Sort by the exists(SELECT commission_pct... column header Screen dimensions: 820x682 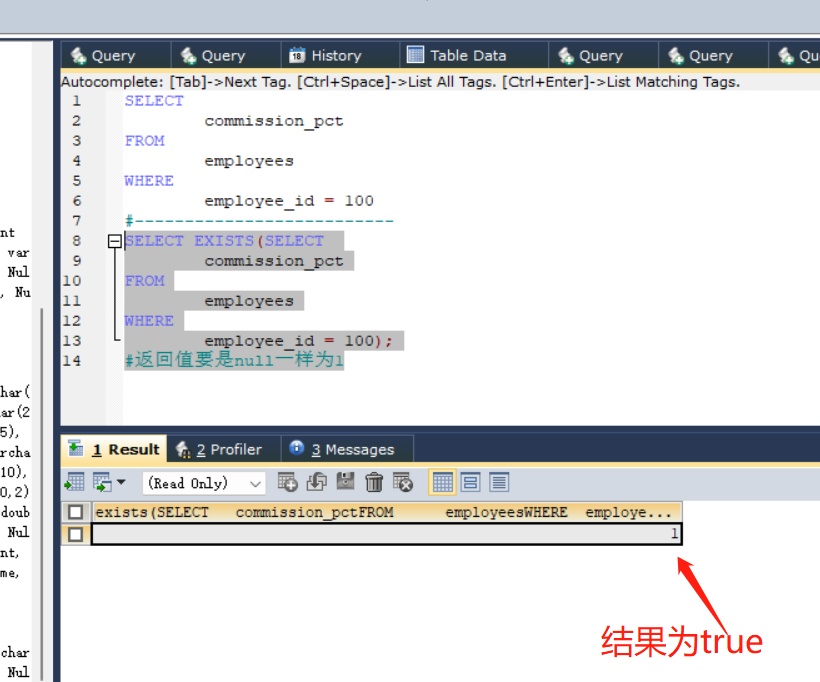click(386, 512)
